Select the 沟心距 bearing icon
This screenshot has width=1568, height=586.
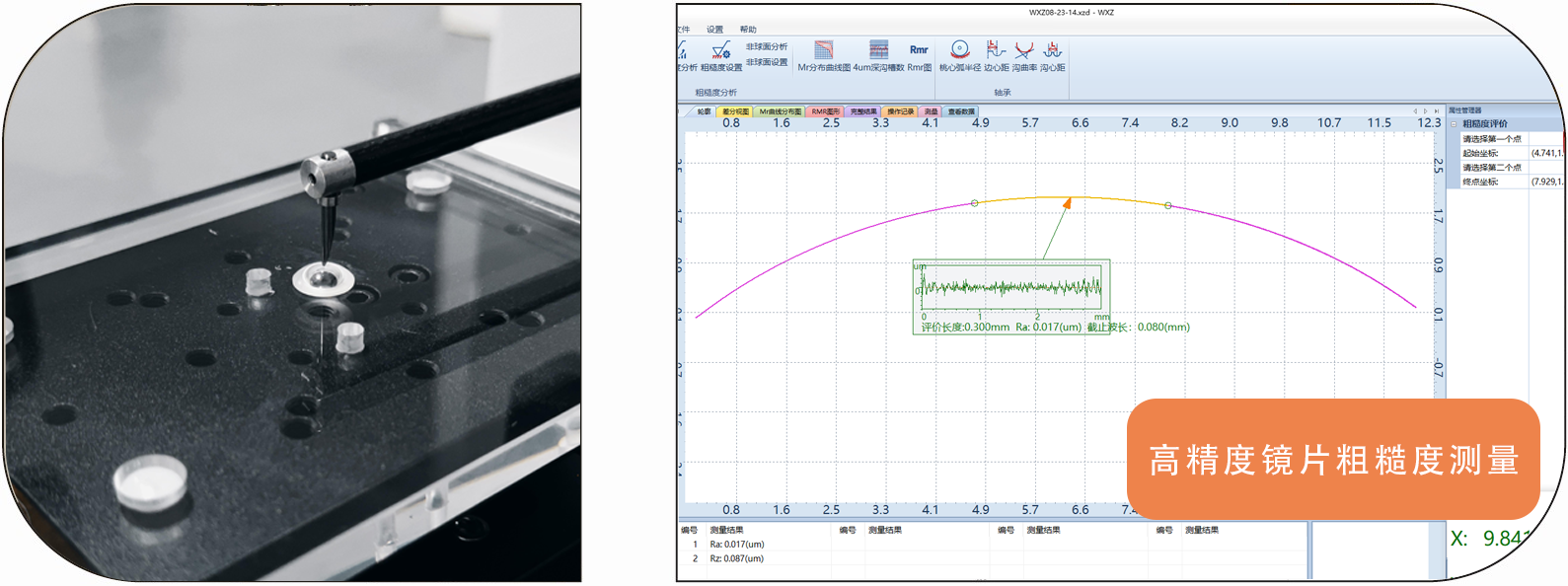tap(1052, 55)
